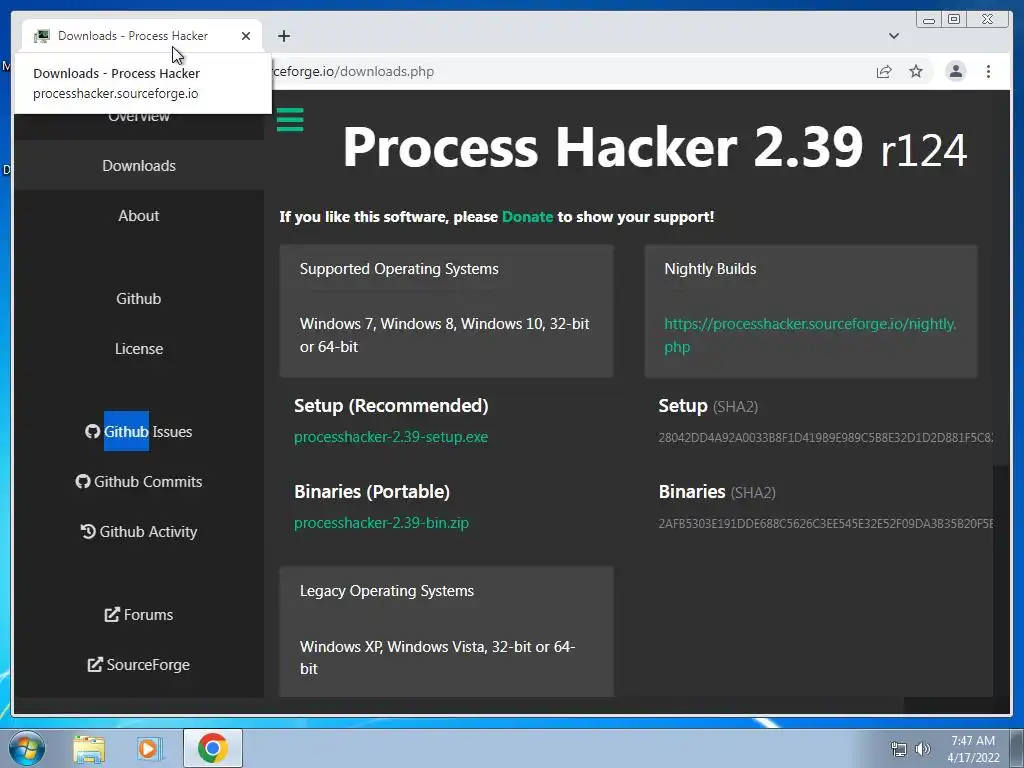Screen dimensions: 1024x768
Task: Go to the About sidebar page
Action: pos(139,216)
